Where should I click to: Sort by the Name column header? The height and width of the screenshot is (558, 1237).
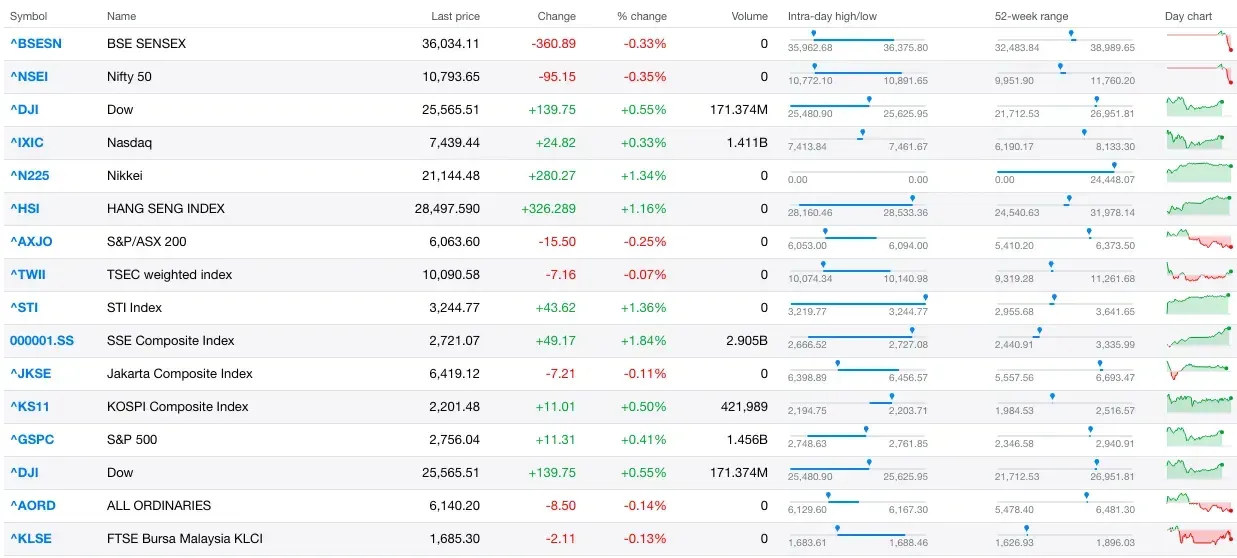(122, 17)
